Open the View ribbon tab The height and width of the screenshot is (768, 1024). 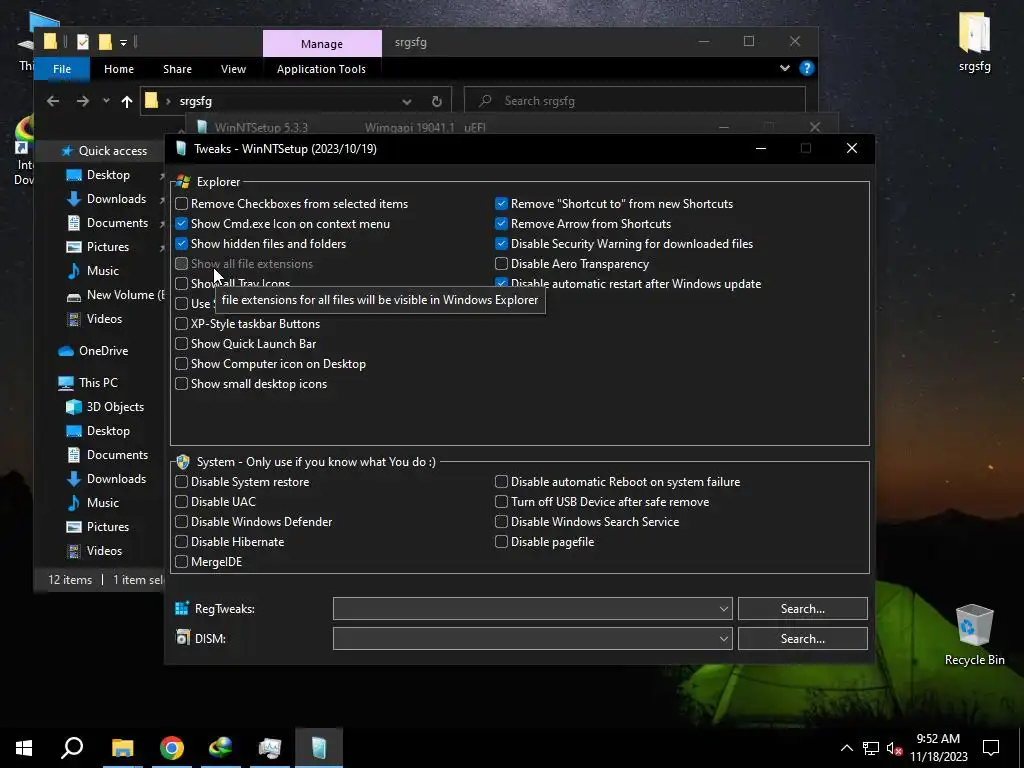233,69
